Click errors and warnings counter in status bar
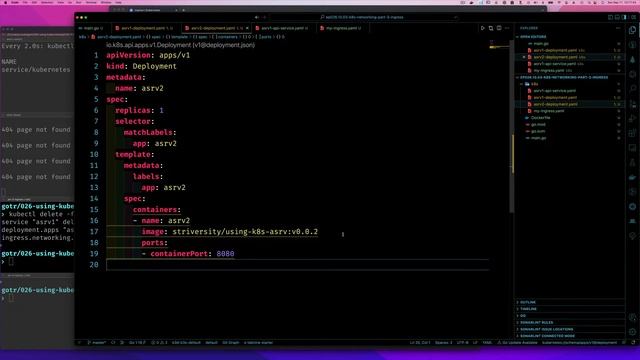 [159, 343]
